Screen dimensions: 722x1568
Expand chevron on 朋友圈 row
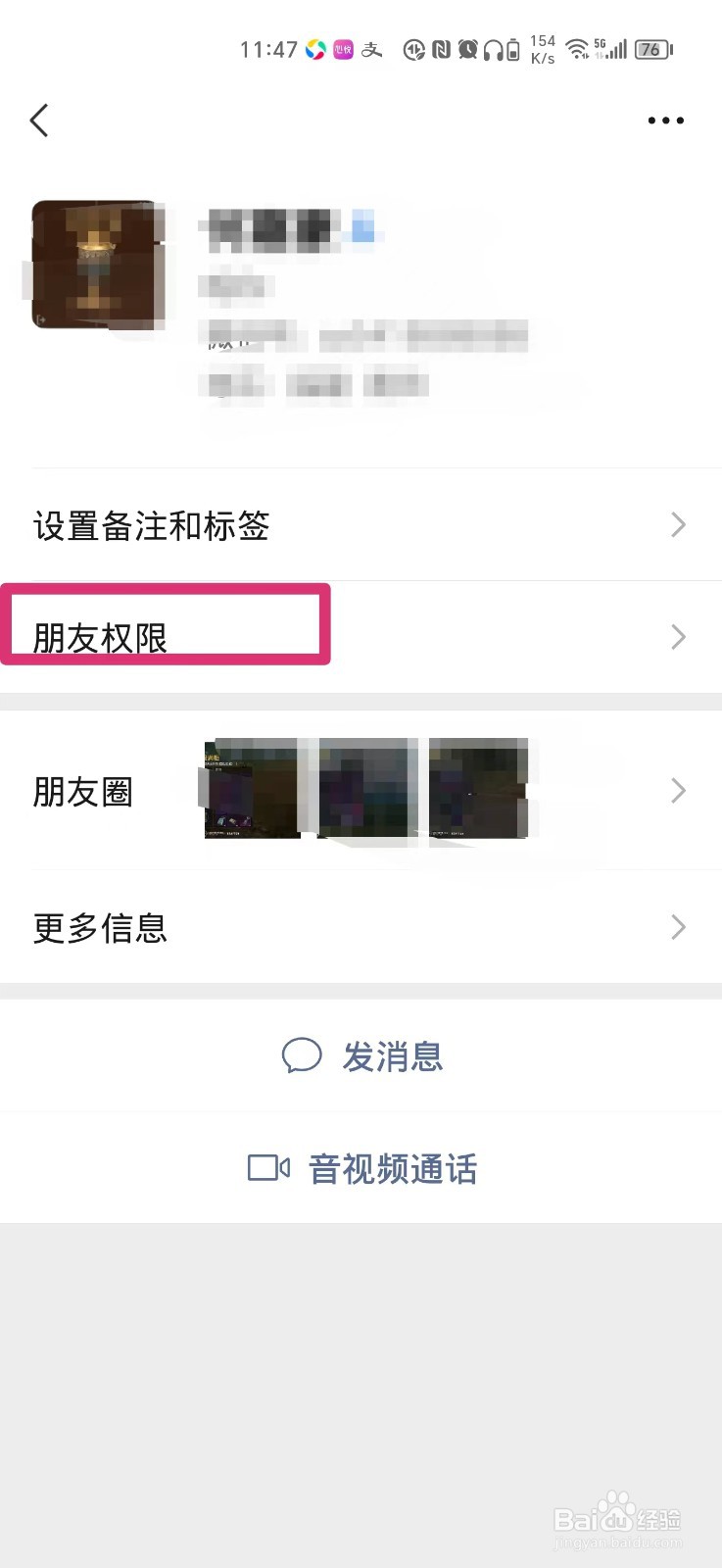(678, 790)
